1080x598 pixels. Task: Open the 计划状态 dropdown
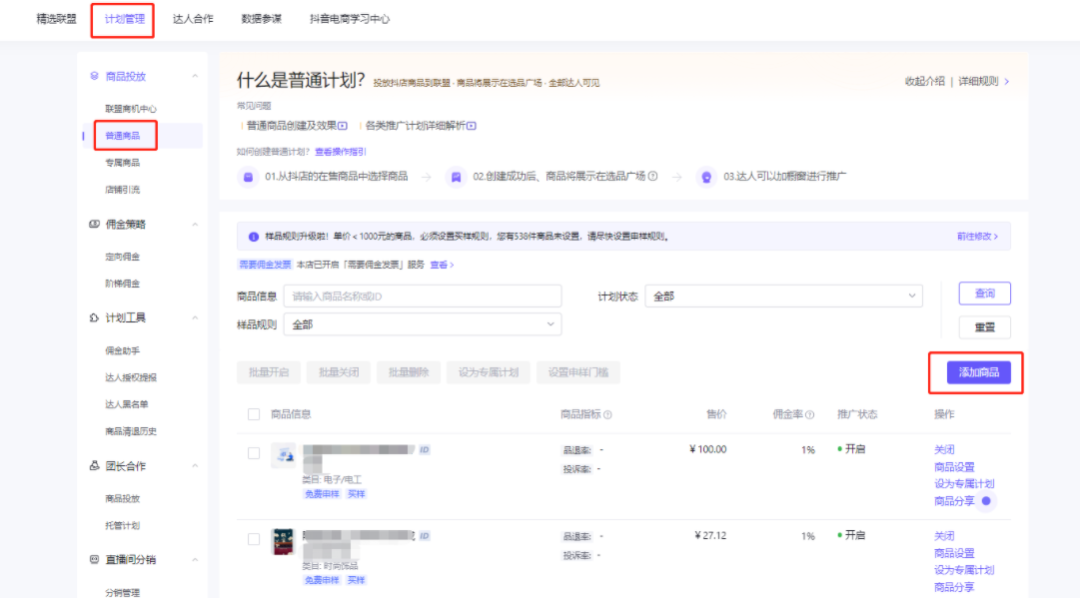784,296
